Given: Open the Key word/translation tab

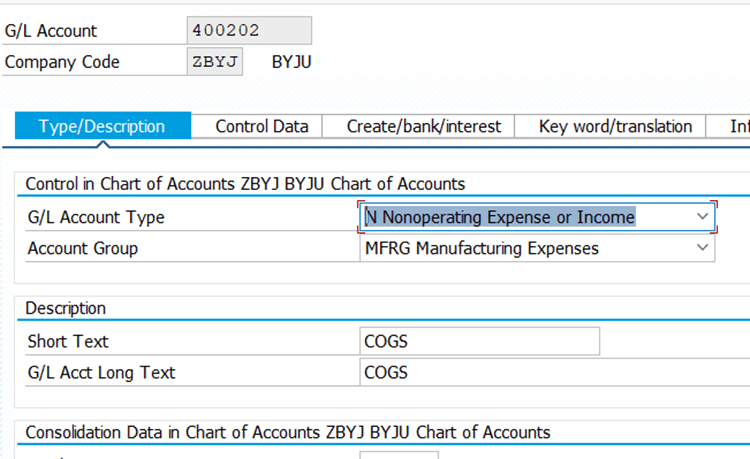Looking at the screenshot, I should pyautogui.click(x=614, y=126).
